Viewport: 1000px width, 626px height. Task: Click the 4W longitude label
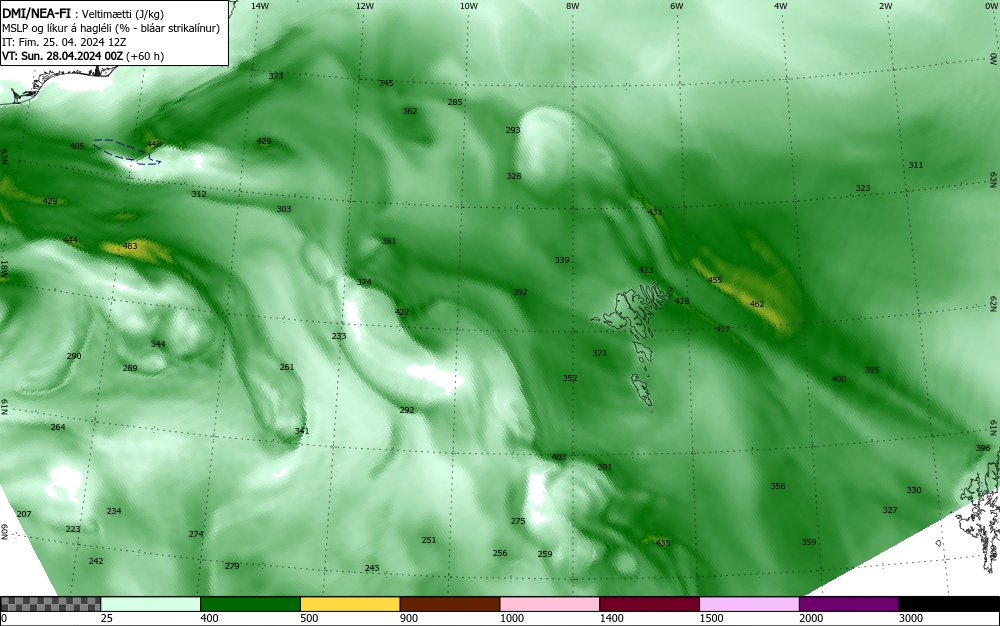781,6
